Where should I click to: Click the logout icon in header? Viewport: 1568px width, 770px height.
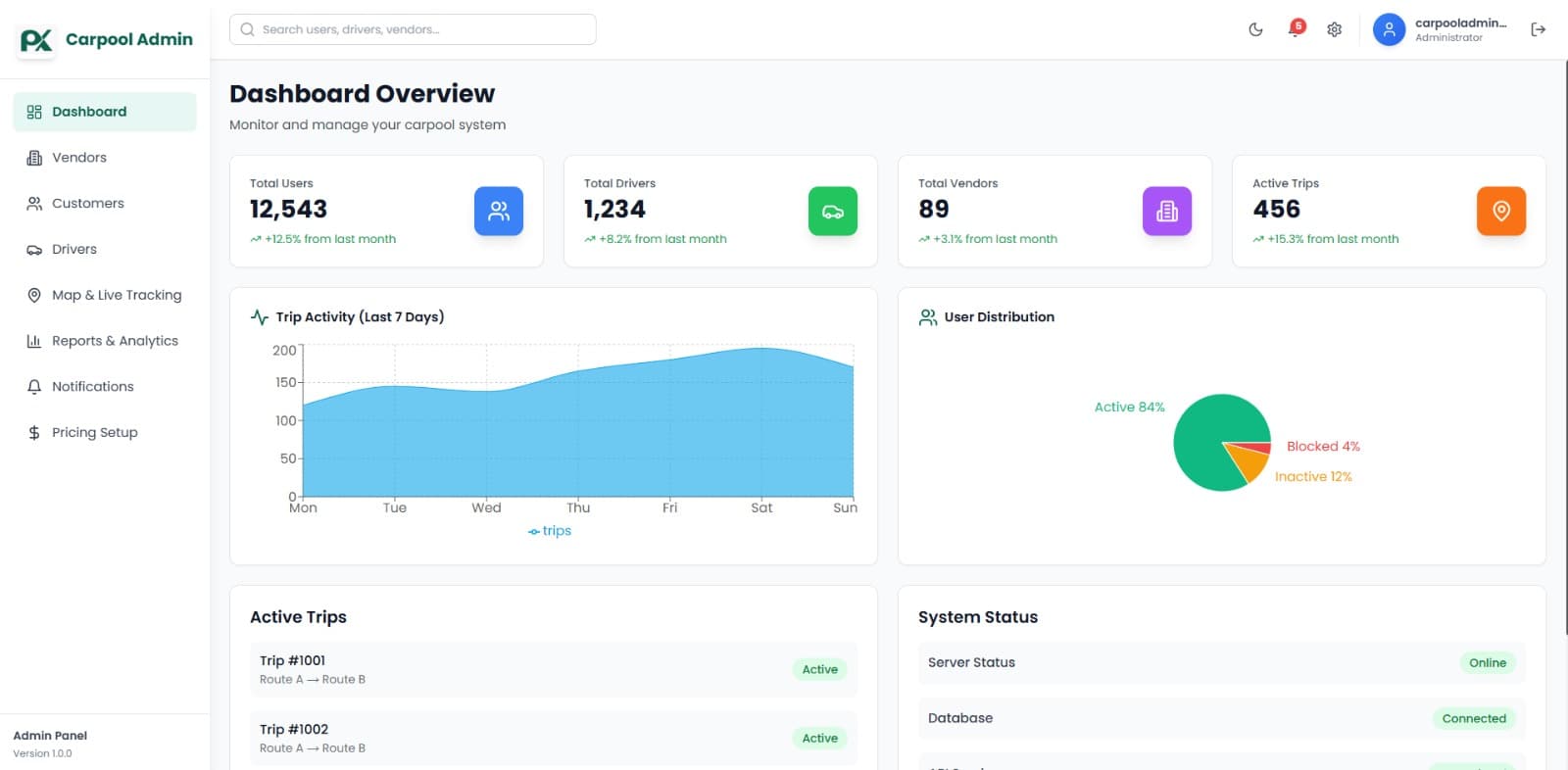pos(1539,29)
